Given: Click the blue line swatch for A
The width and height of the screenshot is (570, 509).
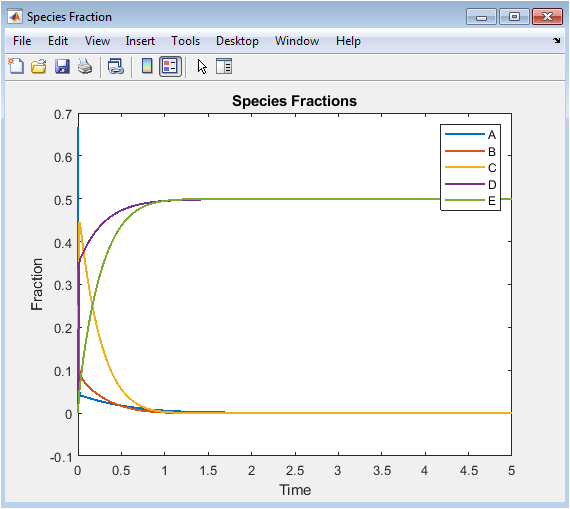Looking at the screenshot, I should click(x=465, y=135).
